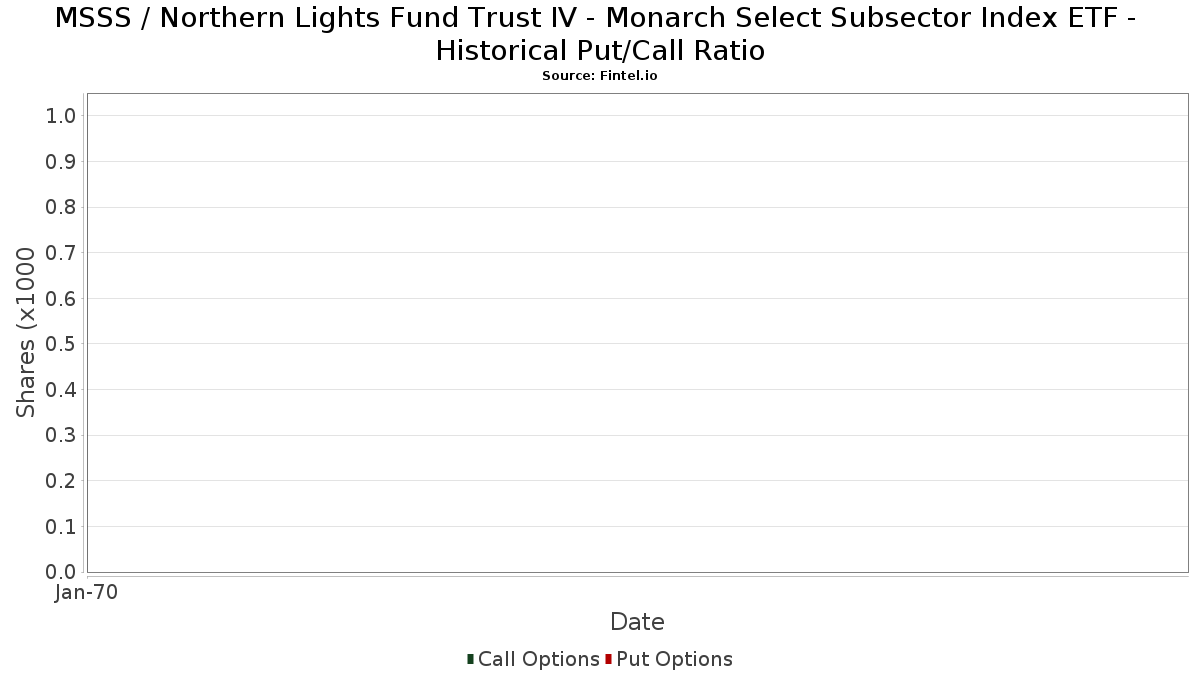Select the chart title text

point(600,34)
